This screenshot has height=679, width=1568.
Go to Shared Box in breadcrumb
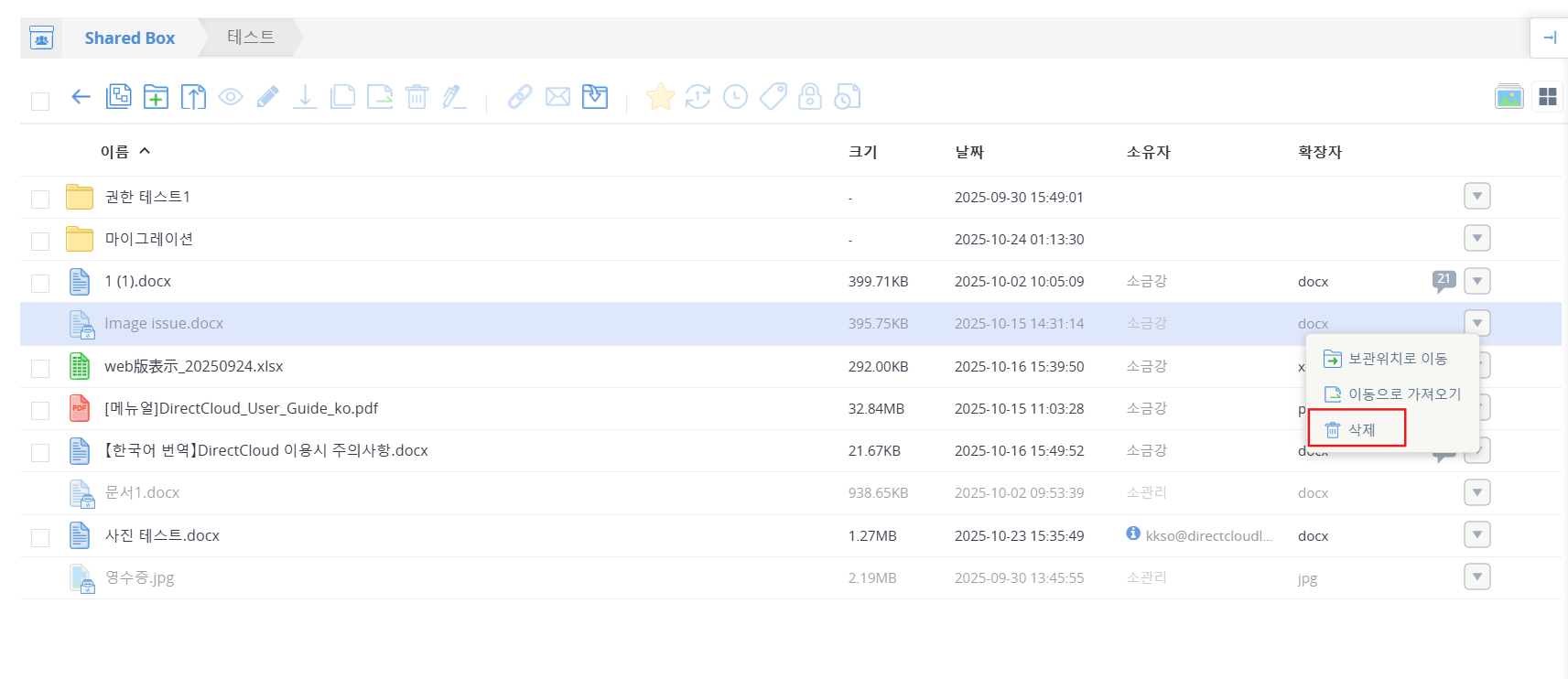(129, 38)
